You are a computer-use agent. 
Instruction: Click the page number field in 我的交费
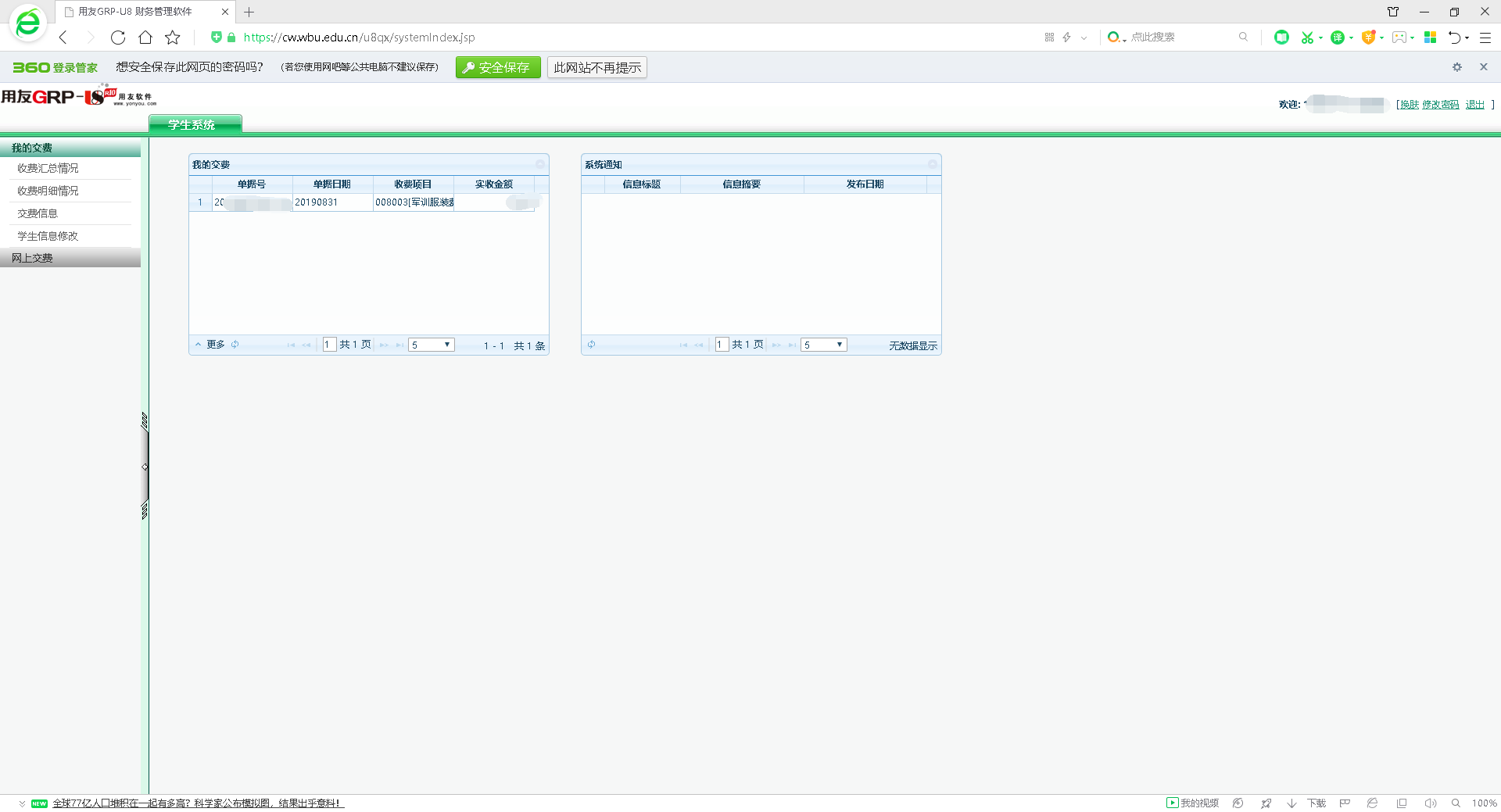pyautogui.click(x=329, y=345)
